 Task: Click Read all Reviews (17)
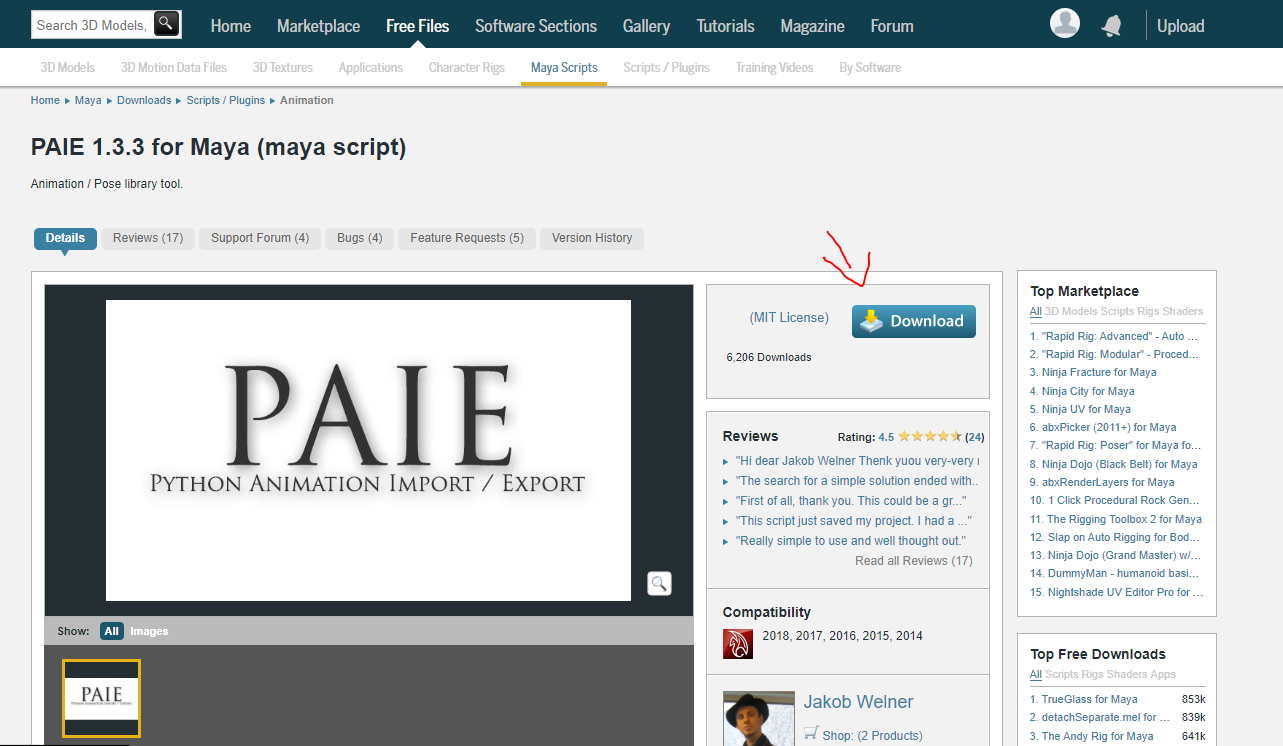pos(914,561)
